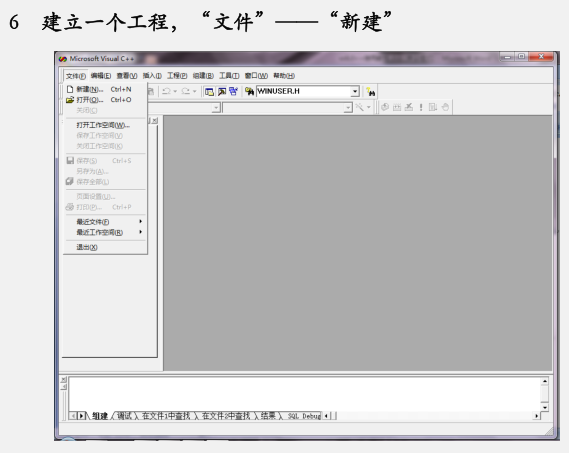The width and height of the screenshot is (569, 453).
Task: Open the WizardBar actions dropdown arrow
Action: pyautogui.click(x=369, y=107)
